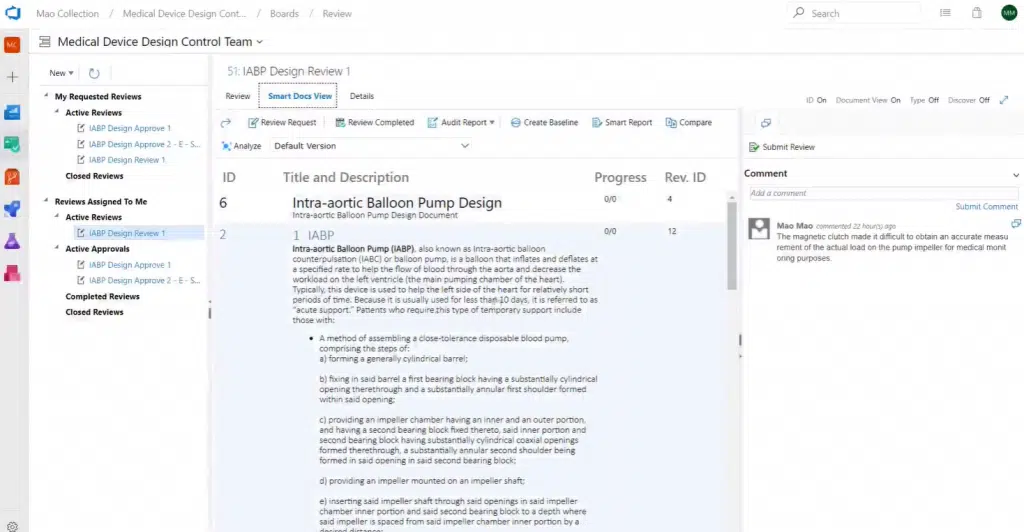Click the Add a comment field
The width and height of the screenshot is (1024, 532).
point(882,193)
